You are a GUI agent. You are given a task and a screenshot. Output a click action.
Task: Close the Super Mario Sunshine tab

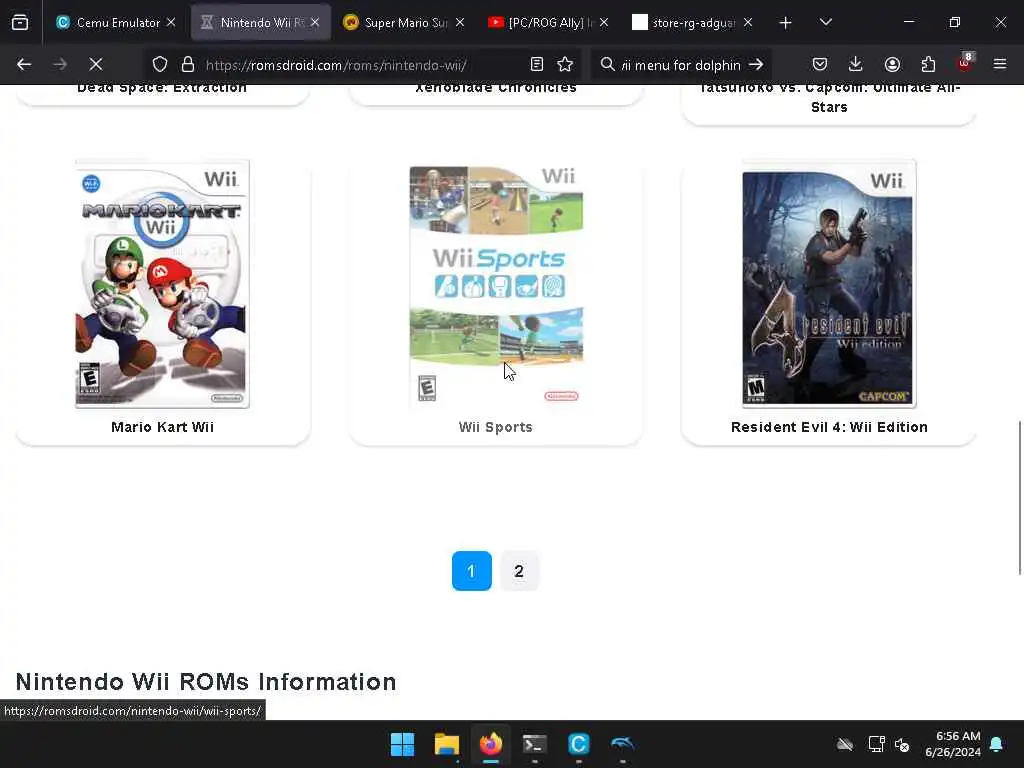coord(460,22)
